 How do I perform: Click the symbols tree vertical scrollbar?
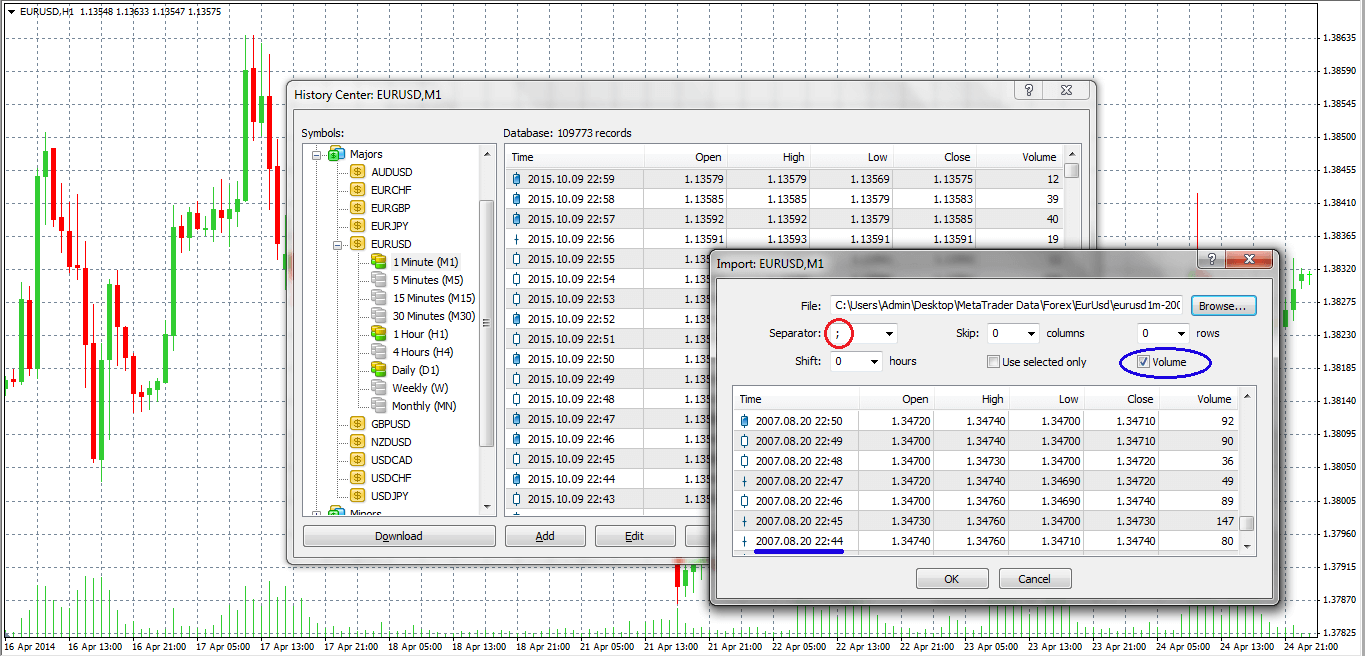coord(487,325)
